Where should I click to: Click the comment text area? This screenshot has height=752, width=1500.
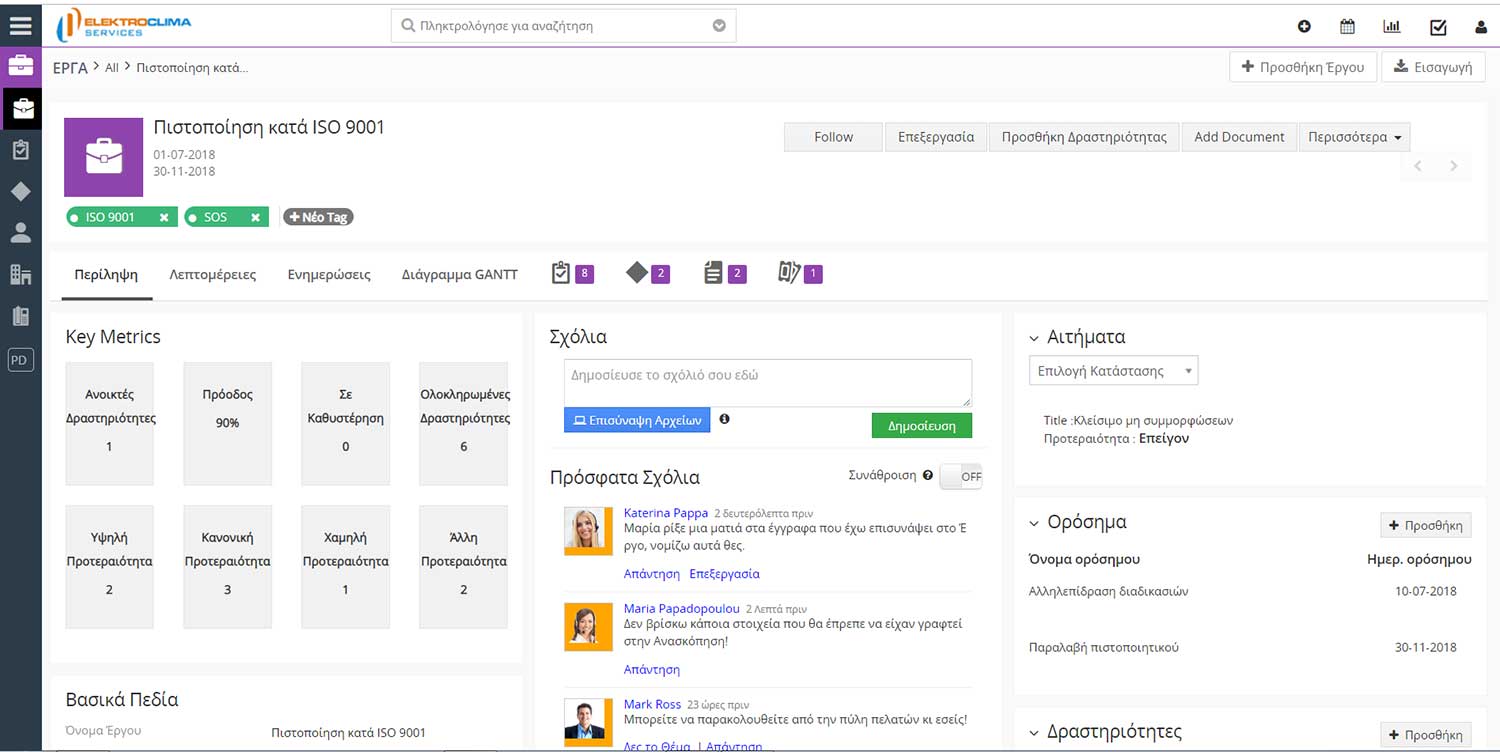coord(768,383)
